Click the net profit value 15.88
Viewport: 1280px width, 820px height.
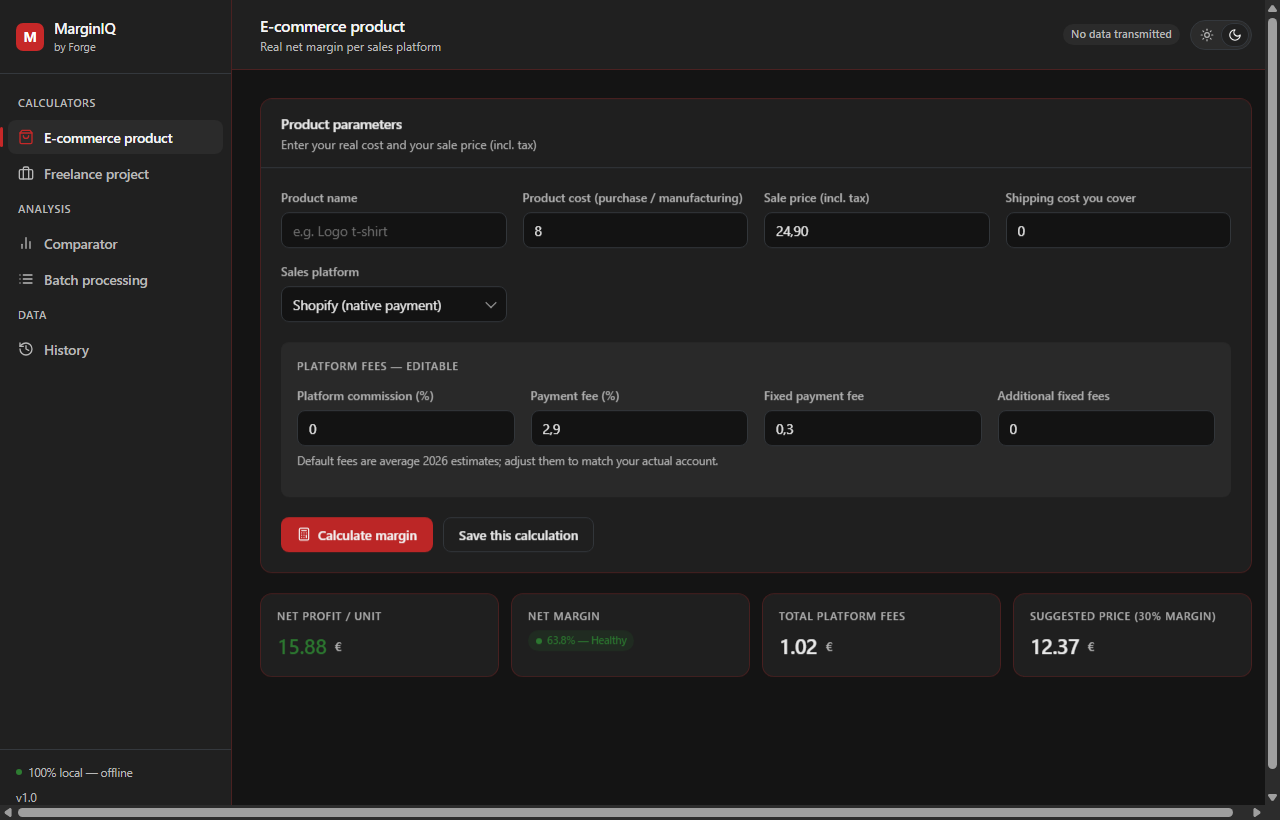(302, 647)
